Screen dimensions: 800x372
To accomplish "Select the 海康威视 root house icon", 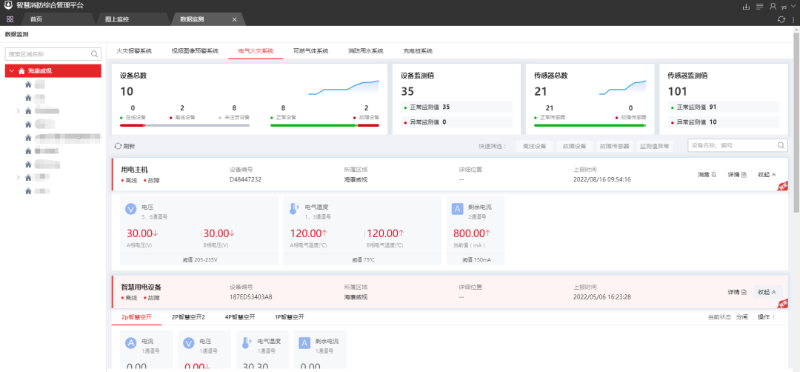I will coord(21,71).
